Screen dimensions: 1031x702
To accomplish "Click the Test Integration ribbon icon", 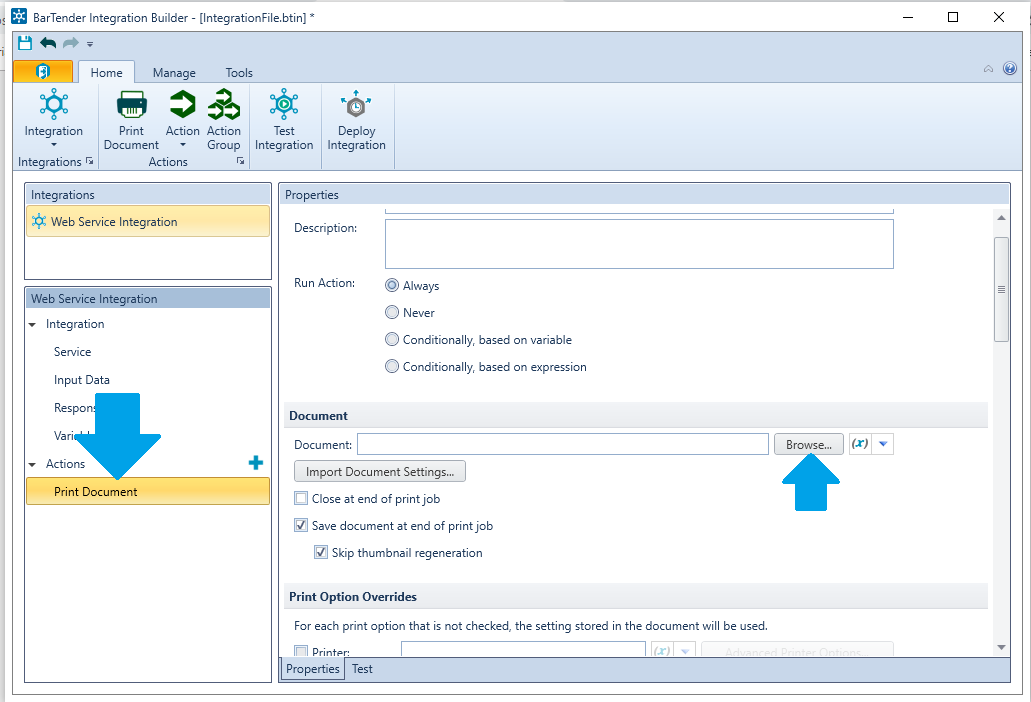I will 284,104.
